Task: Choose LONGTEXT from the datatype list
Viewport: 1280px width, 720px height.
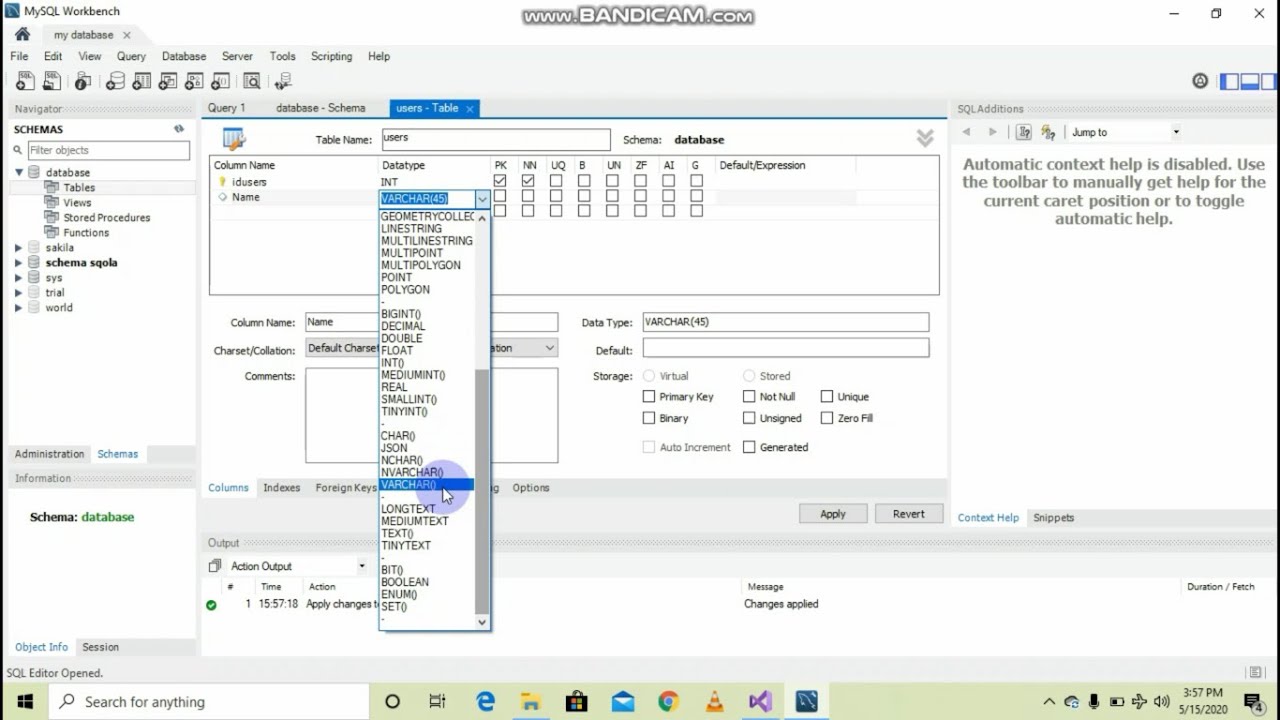Action: coord(426,509)
